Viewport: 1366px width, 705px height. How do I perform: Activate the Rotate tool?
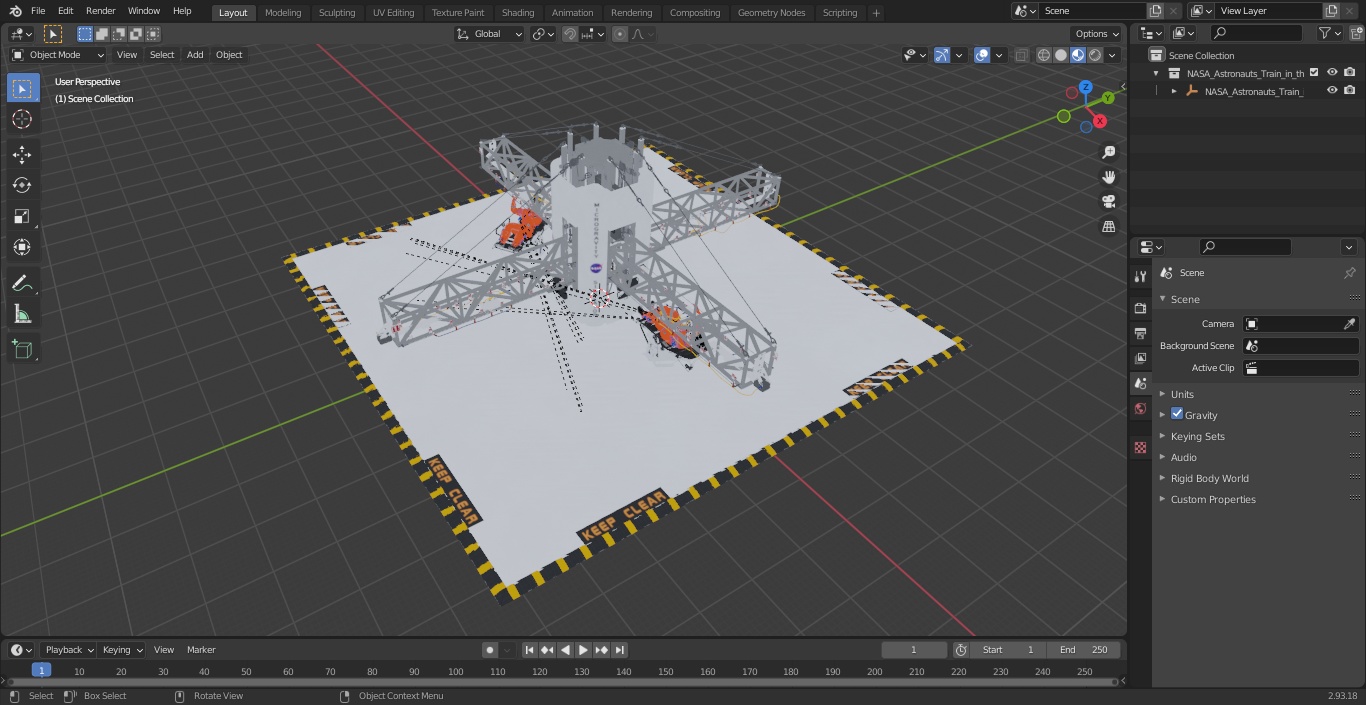pyautogui.click(x=22, y=185)
